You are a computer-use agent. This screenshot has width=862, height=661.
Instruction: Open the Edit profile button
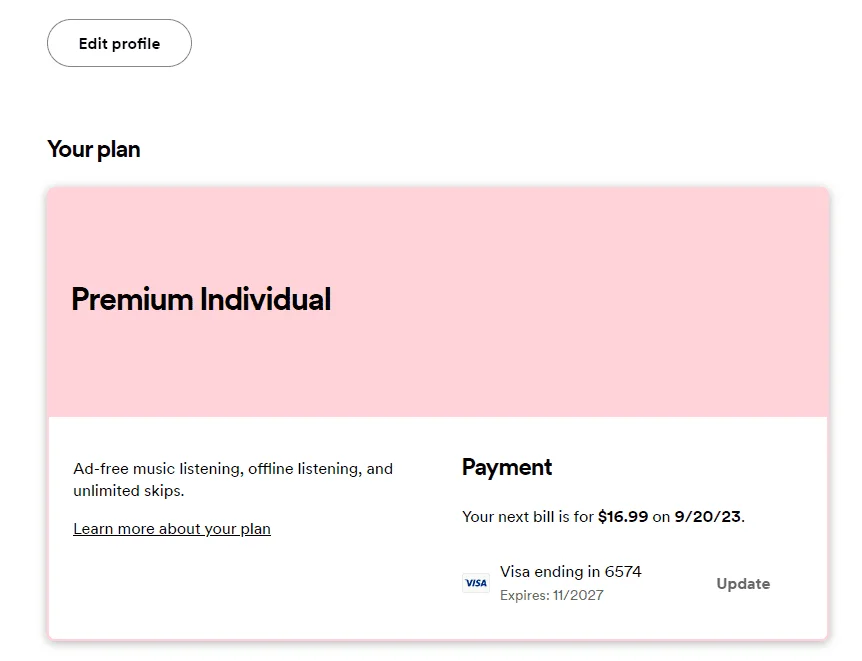coord(119,43)
